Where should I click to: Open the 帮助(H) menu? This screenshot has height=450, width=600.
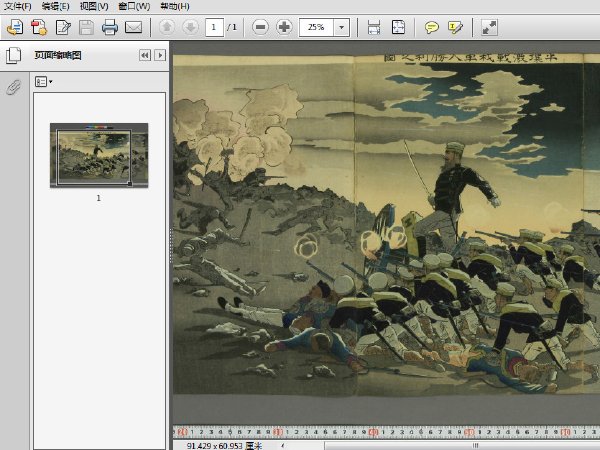[174, 6]
